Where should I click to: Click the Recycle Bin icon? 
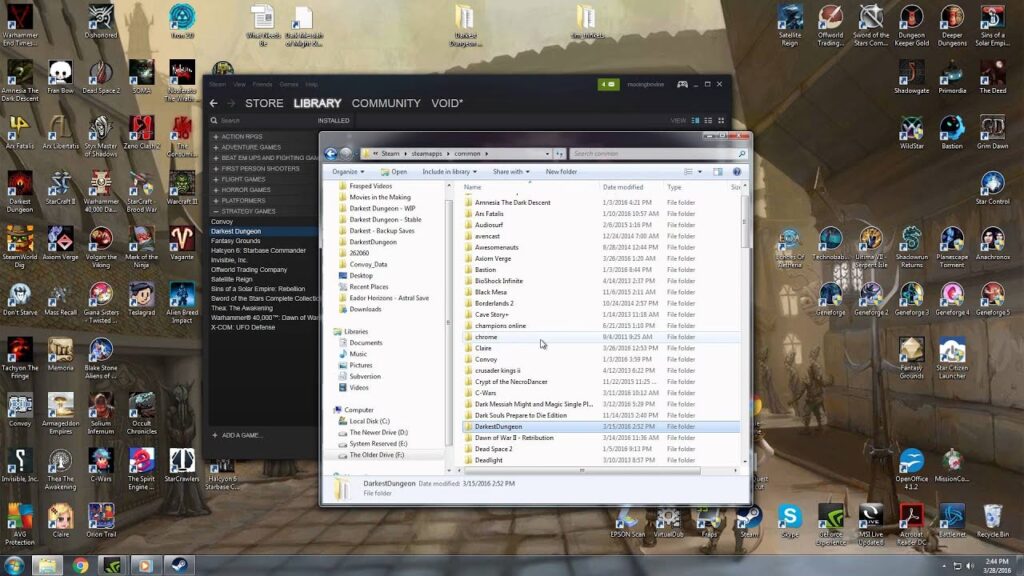(x=993, y=521)
